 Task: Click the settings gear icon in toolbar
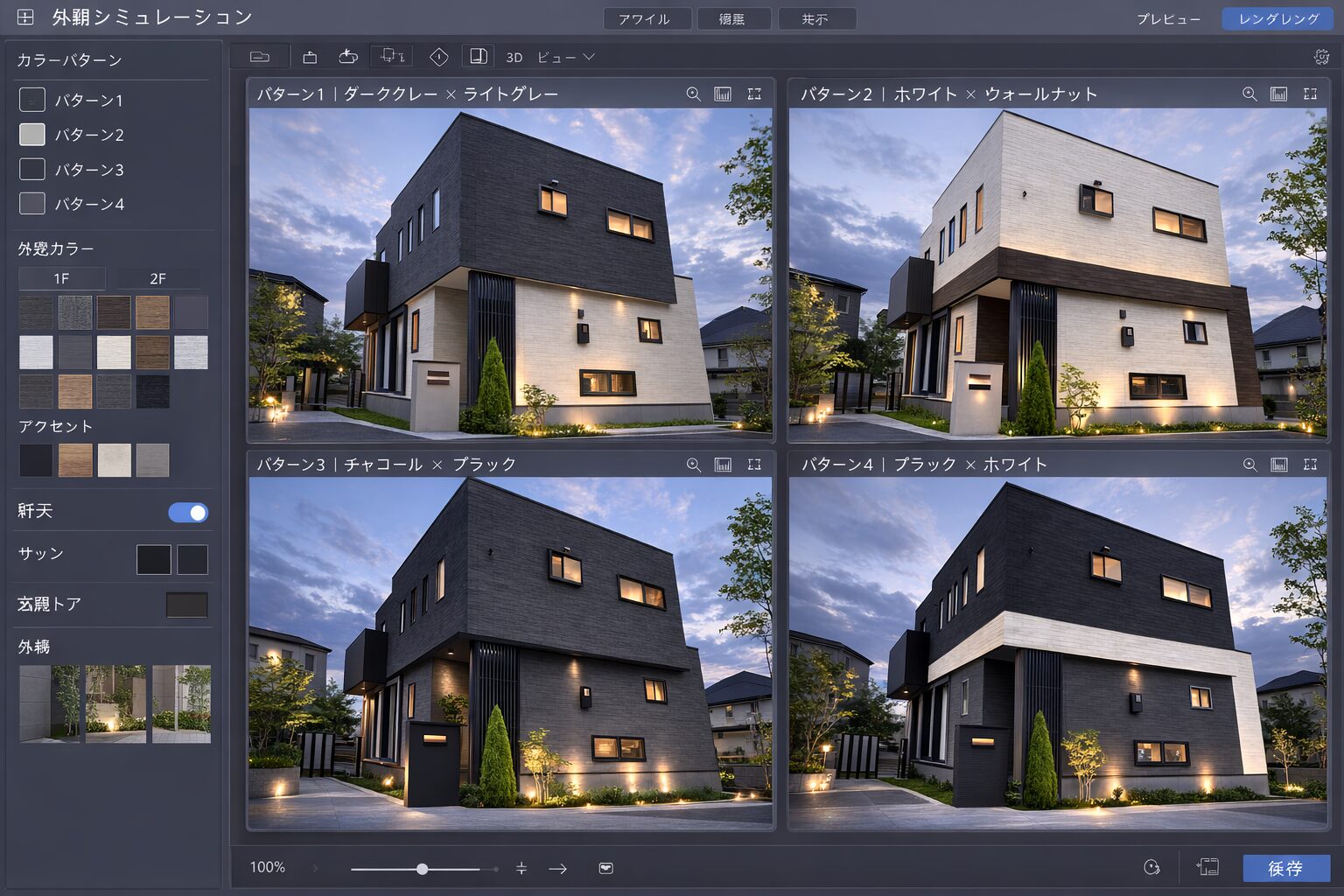[1321, 57]
